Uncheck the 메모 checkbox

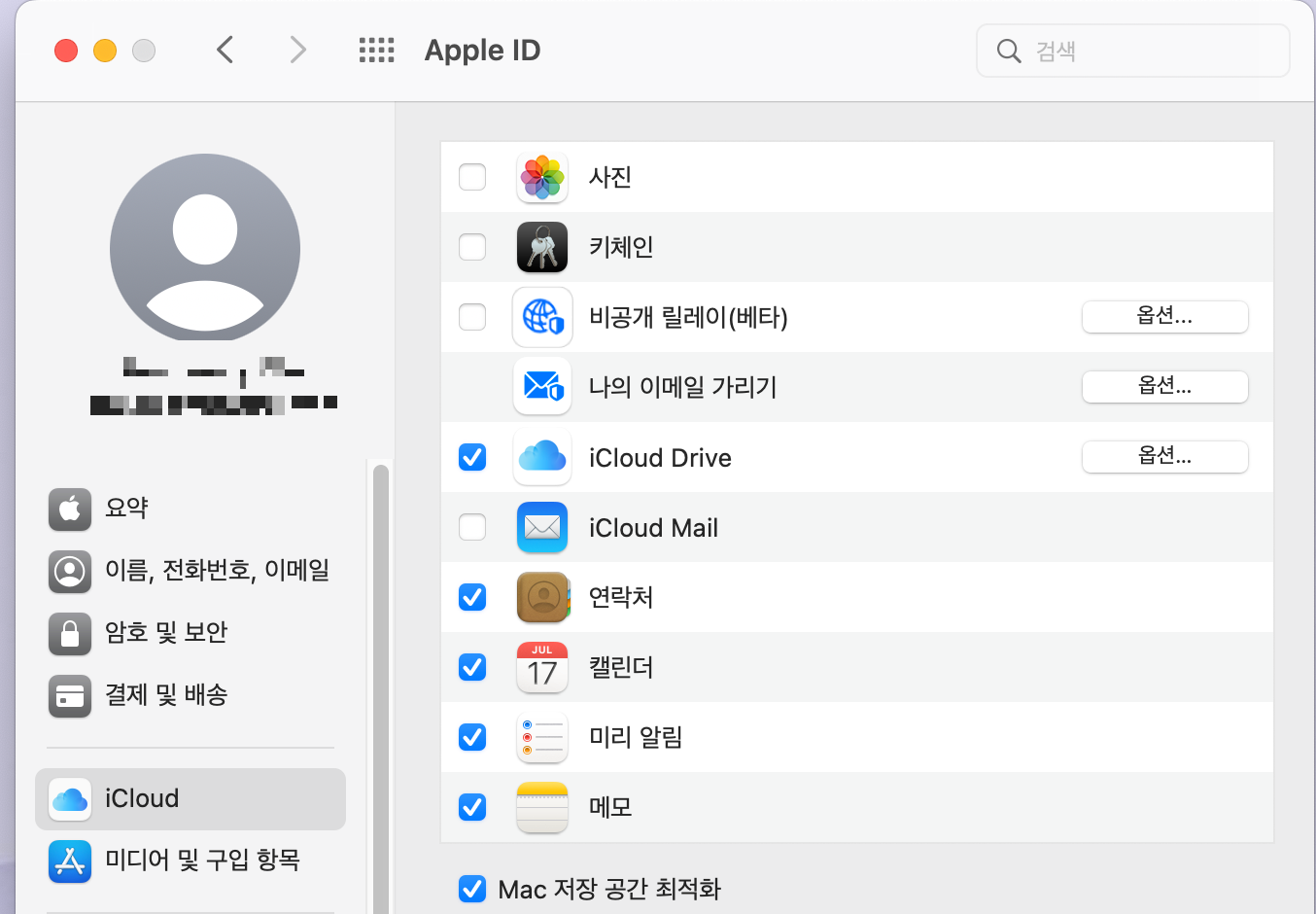(472, 807)
